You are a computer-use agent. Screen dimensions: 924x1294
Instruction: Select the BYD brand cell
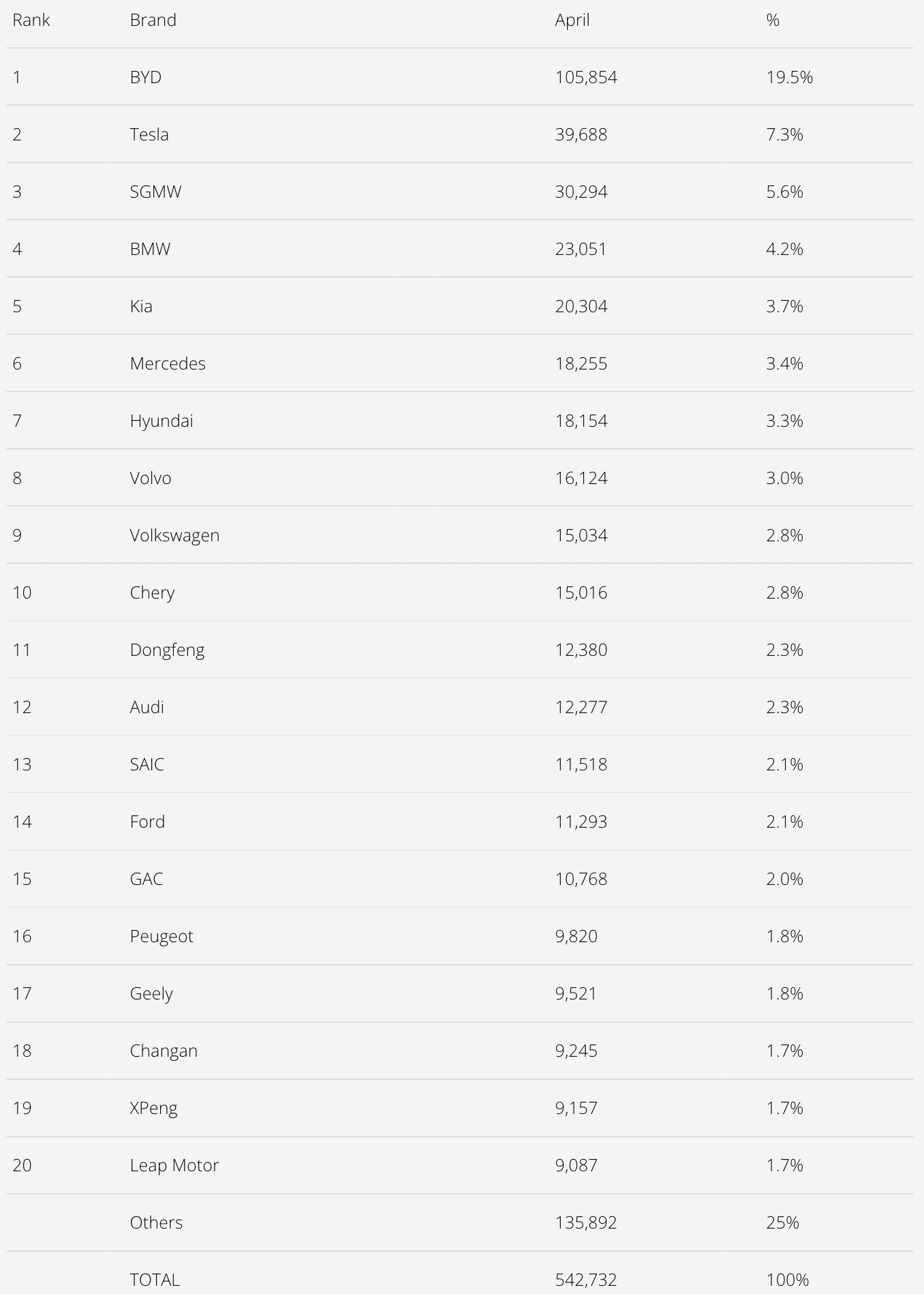coord(146,77)
